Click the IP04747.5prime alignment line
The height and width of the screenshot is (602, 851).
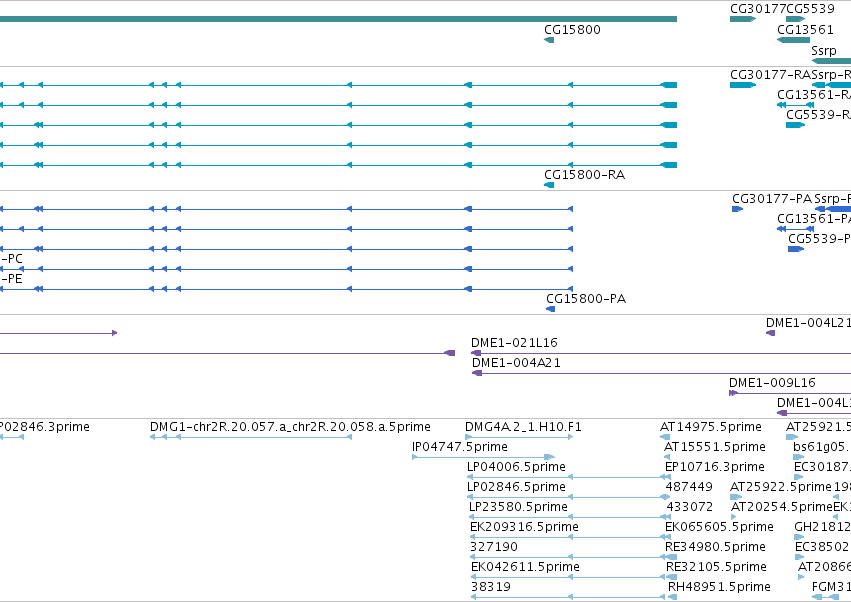484,457
